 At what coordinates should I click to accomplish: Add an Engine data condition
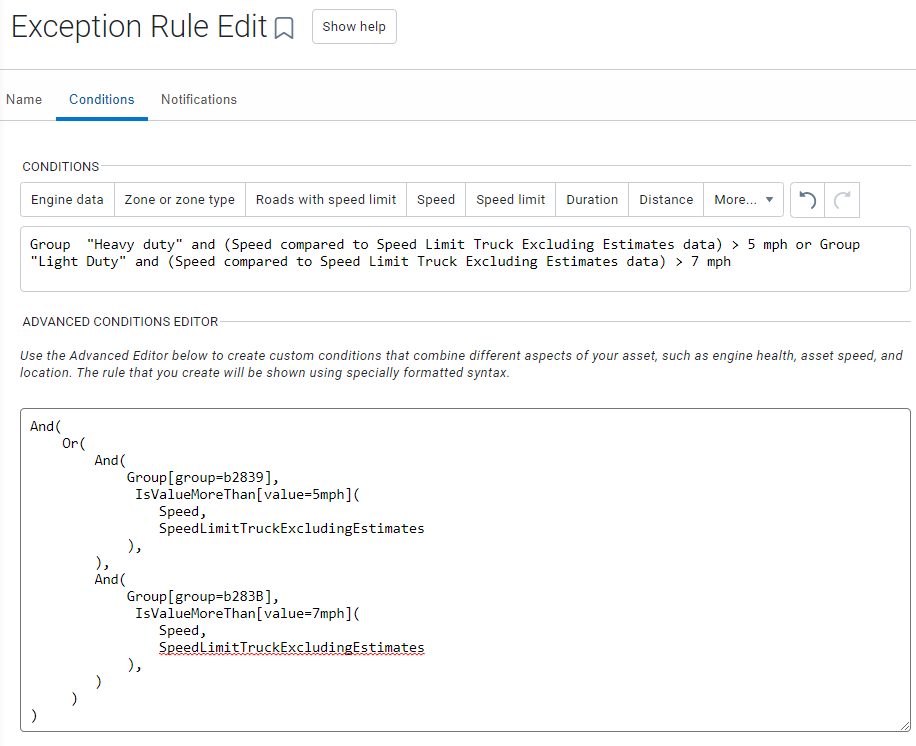(x=67, y=200)
